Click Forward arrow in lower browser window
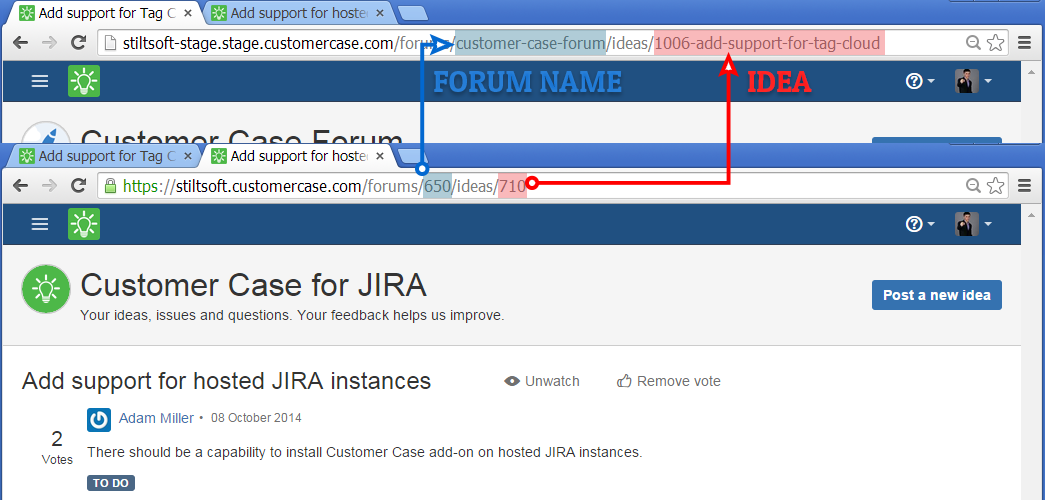The width and height of the screenshot is (1045, 500). 49,185
